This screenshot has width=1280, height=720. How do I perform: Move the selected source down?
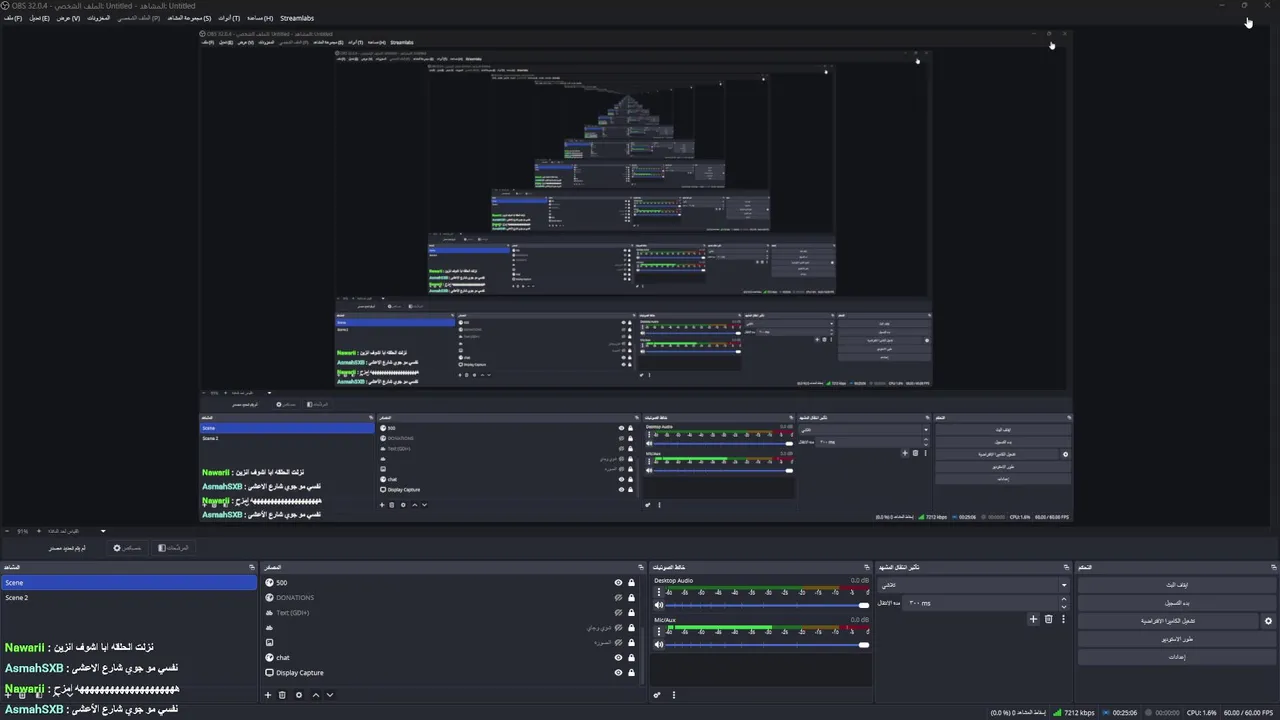pyautogui.click(x=330, y=695)
